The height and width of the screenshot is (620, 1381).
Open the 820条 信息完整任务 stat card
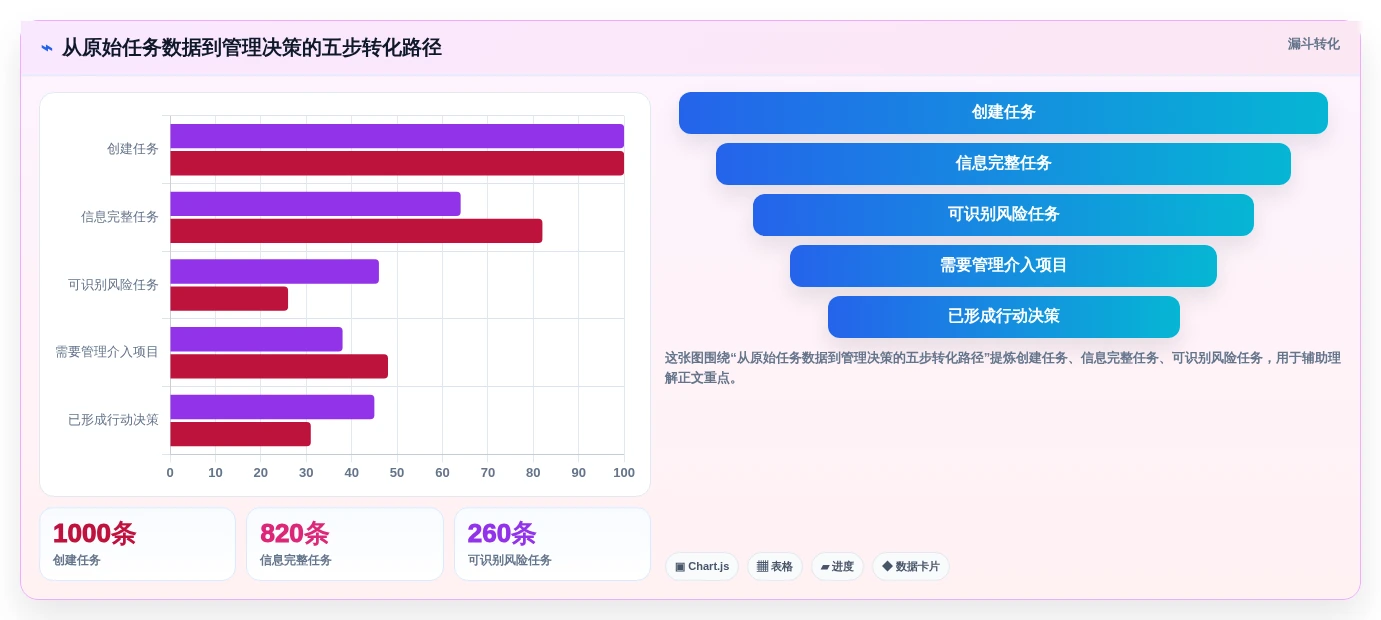[345, 544]
